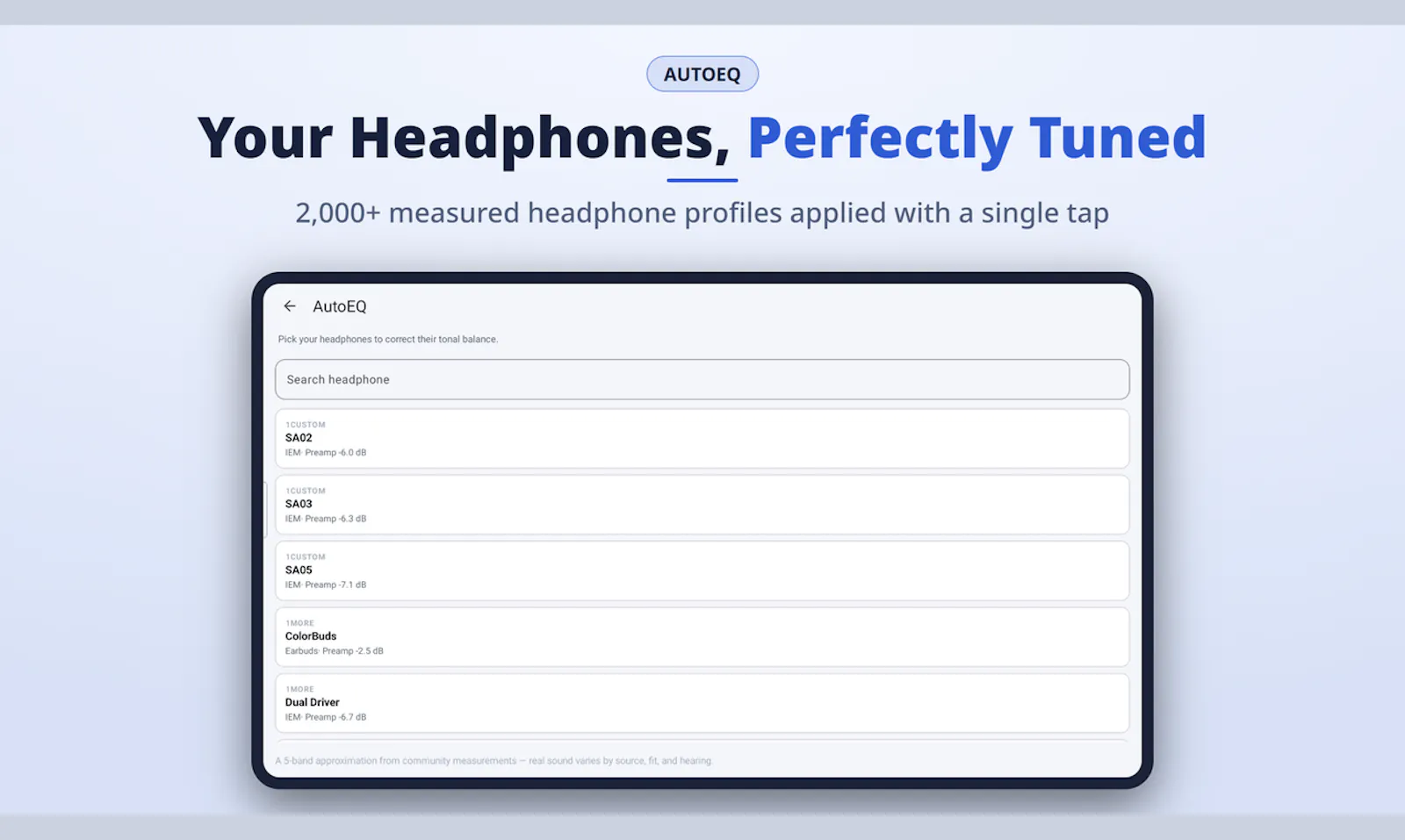Go back using the AutoEQ back arrow

click(290, 306)
